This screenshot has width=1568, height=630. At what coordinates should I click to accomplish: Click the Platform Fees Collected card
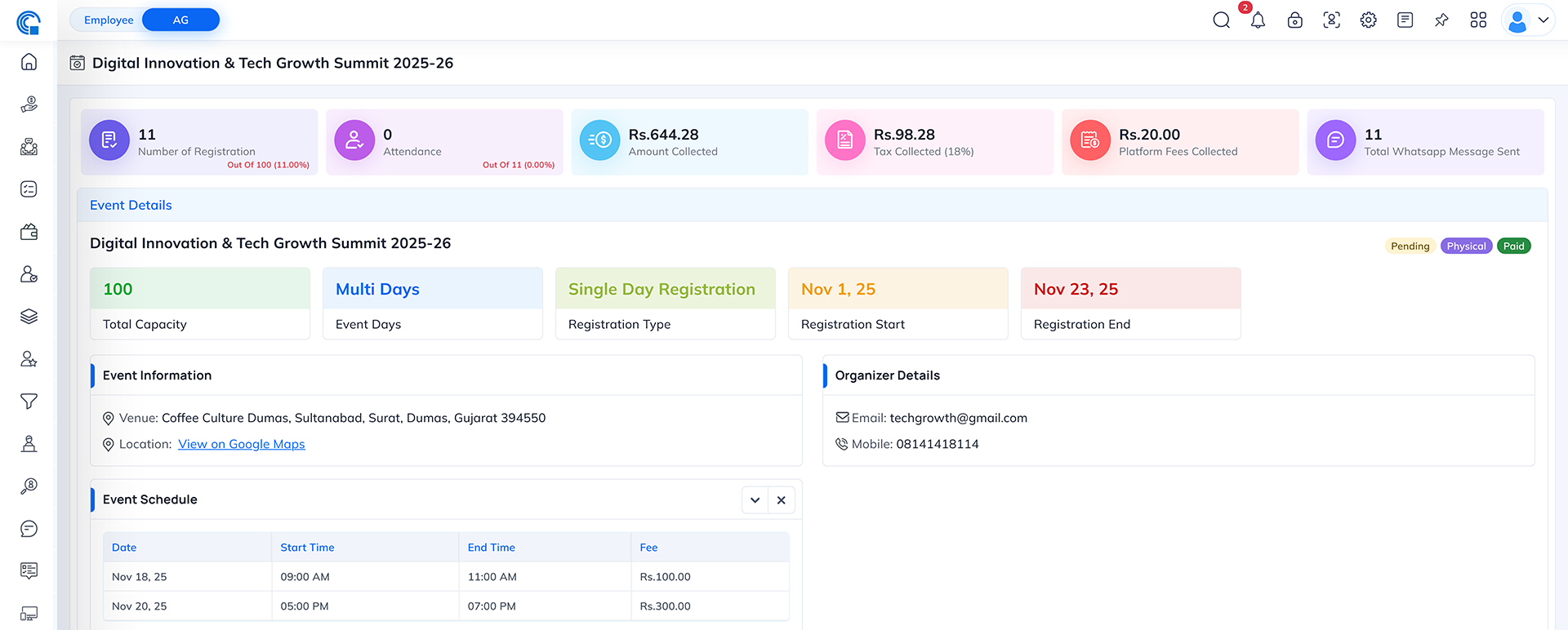(x=1180, y=142)
